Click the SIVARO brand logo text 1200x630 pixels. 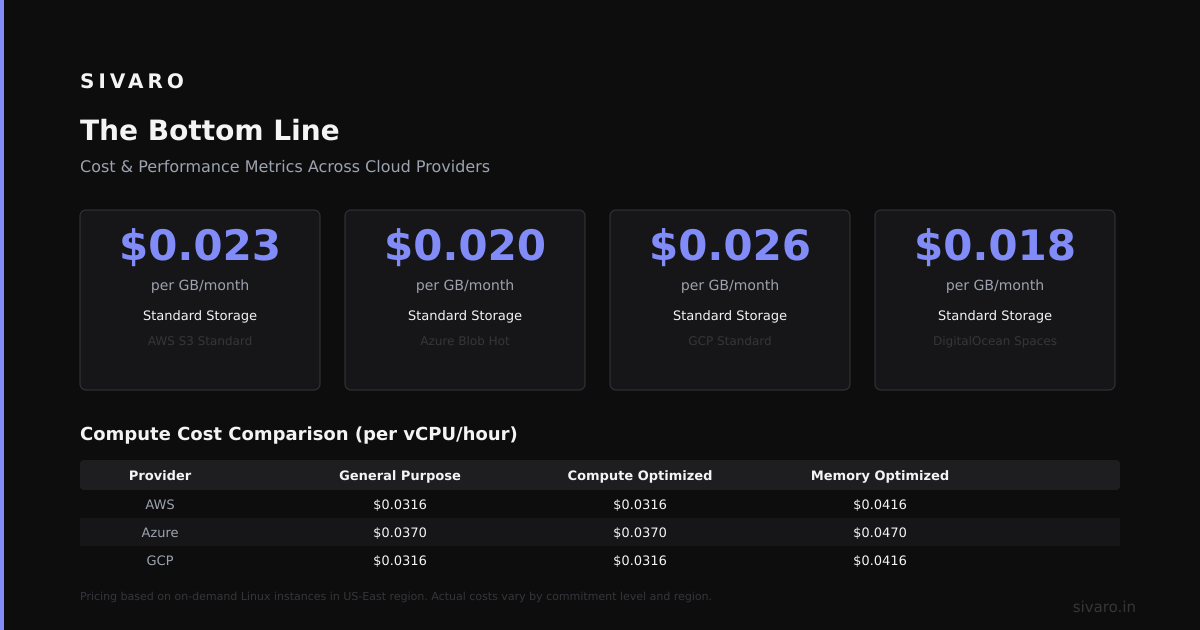click(x=133, y=81)
